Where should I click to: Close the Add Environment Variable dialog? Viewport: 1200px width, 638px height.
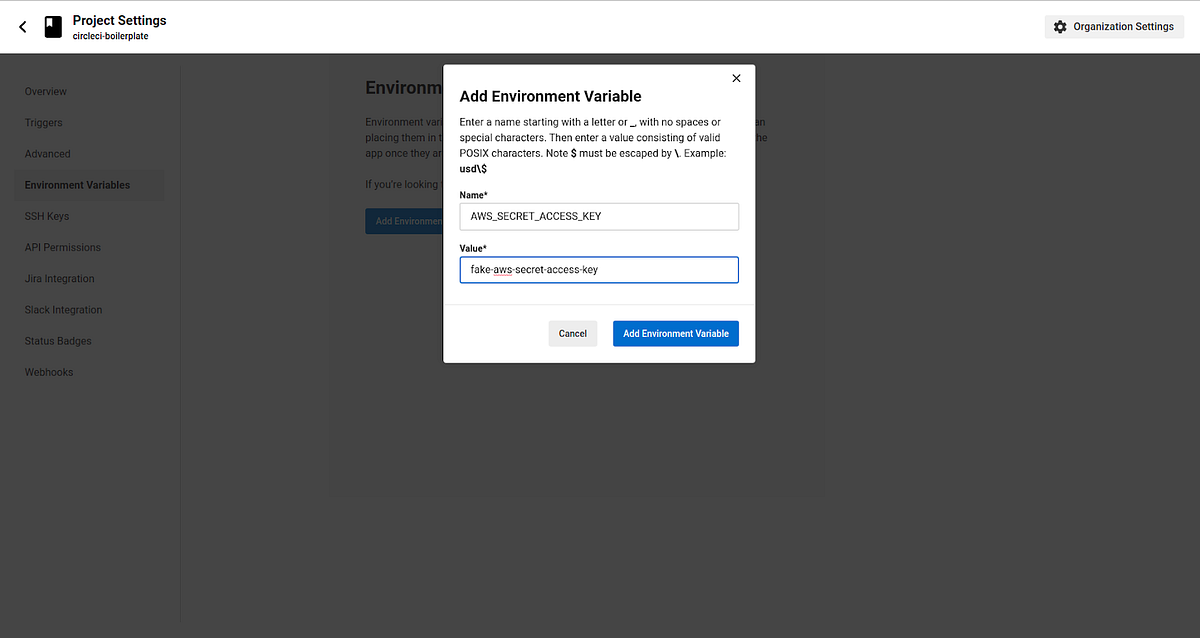tap(736, 78)
